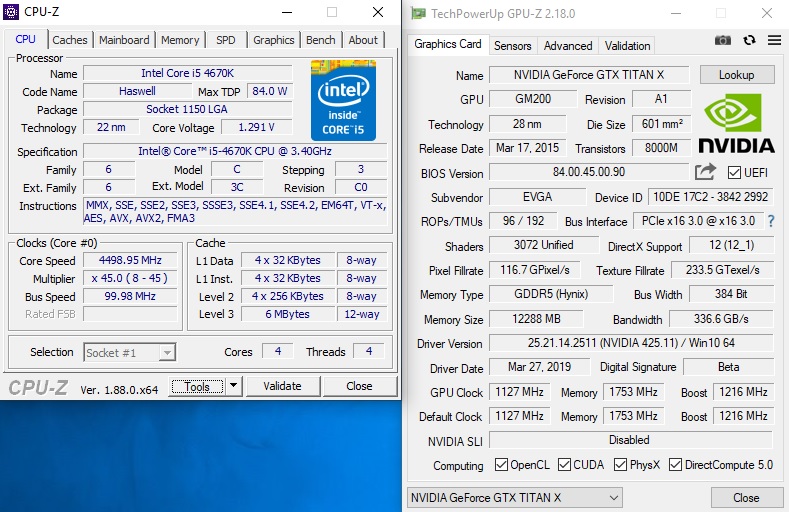Click the Close button in GPU-Z
The height and width of the screenshot is (512, 789).
(746, 497)
